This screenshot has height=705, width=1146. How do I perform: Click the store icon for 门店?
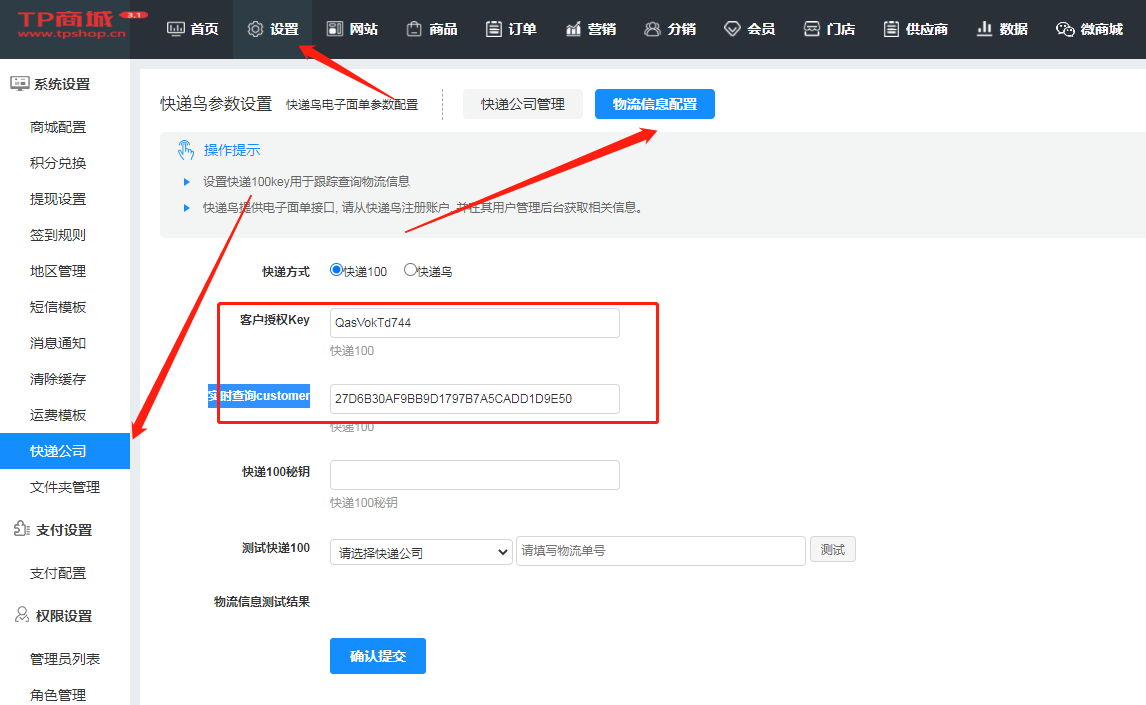tap(812, 29)
